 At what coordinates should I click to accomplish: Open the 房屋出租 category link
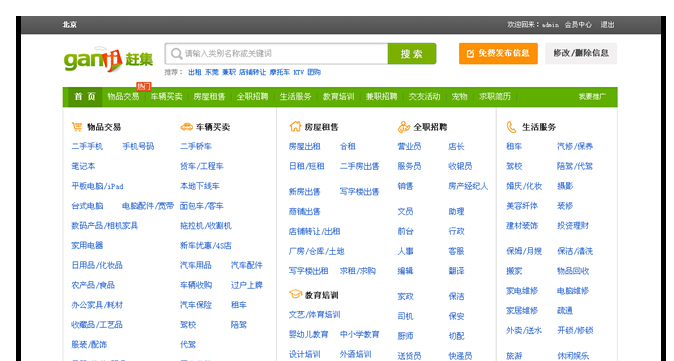pyautogui.click(x=305, y=147)
